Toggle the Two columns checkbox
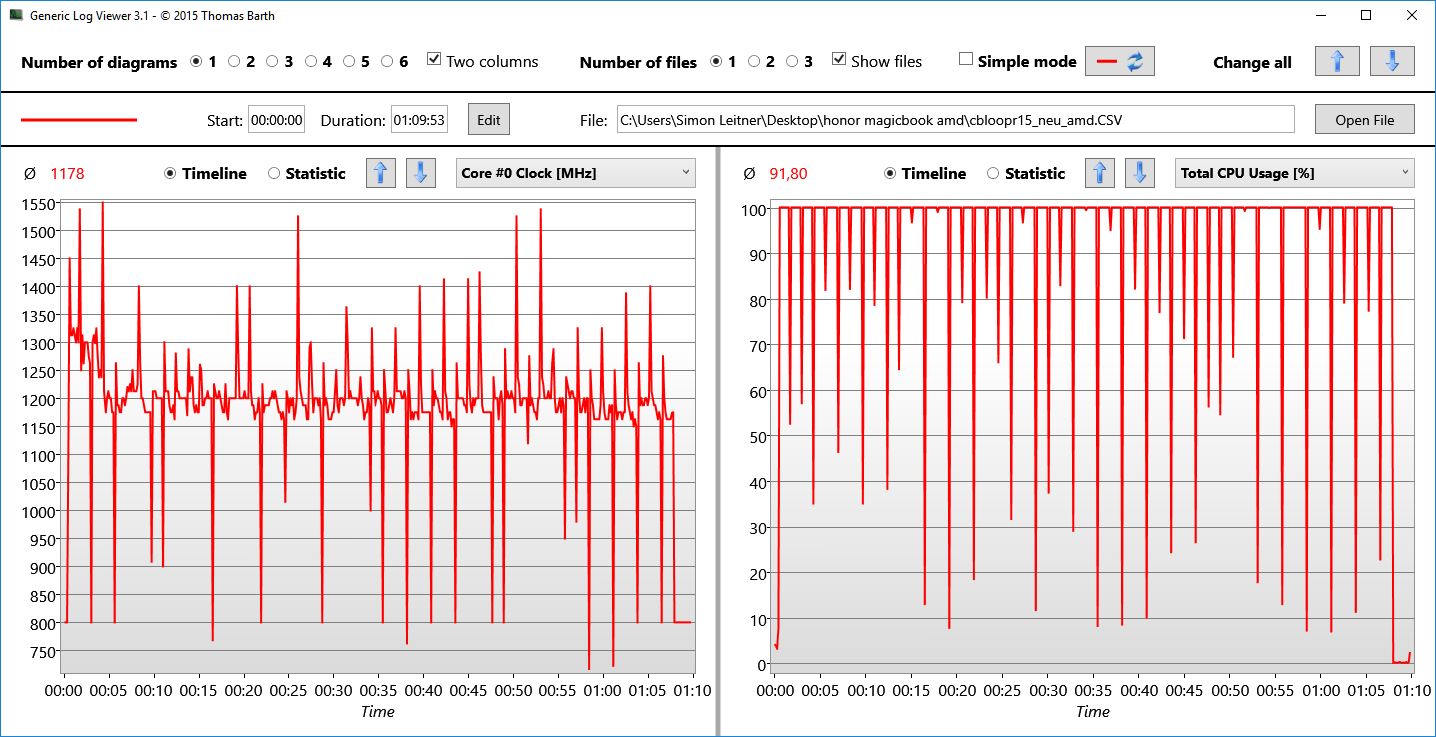 [433, 60]
